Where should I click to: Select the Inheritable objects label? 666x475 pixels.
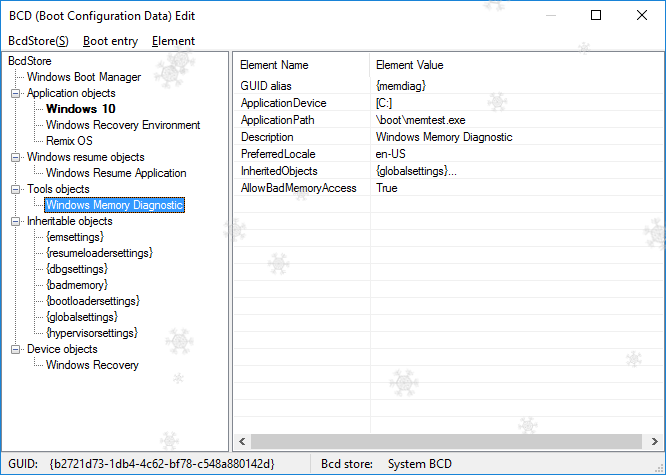point(70,221)
